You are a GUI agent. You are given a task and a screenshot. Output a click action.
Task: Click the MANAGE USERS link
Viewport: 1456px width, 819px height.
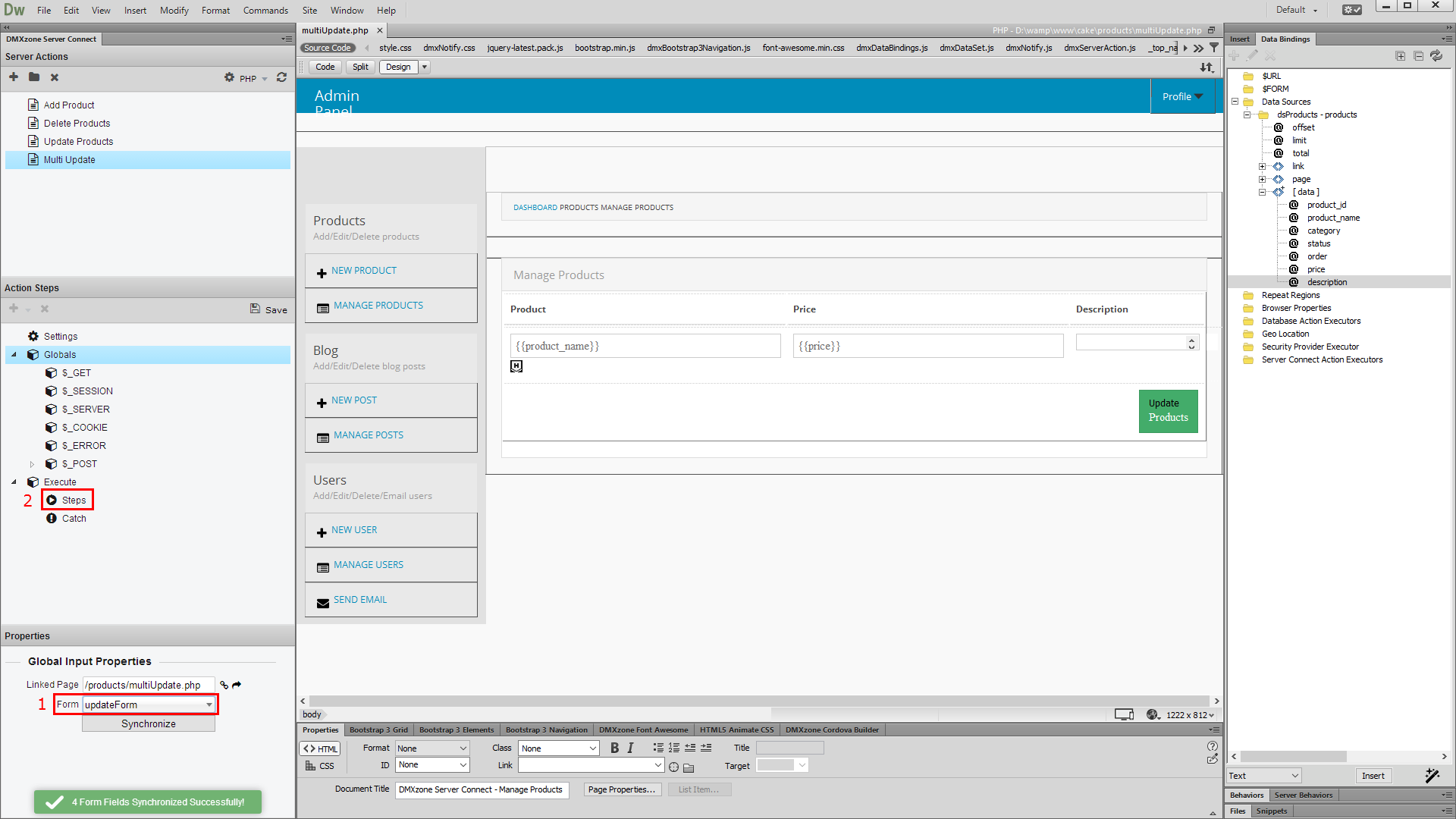click(x=369, y=565)
